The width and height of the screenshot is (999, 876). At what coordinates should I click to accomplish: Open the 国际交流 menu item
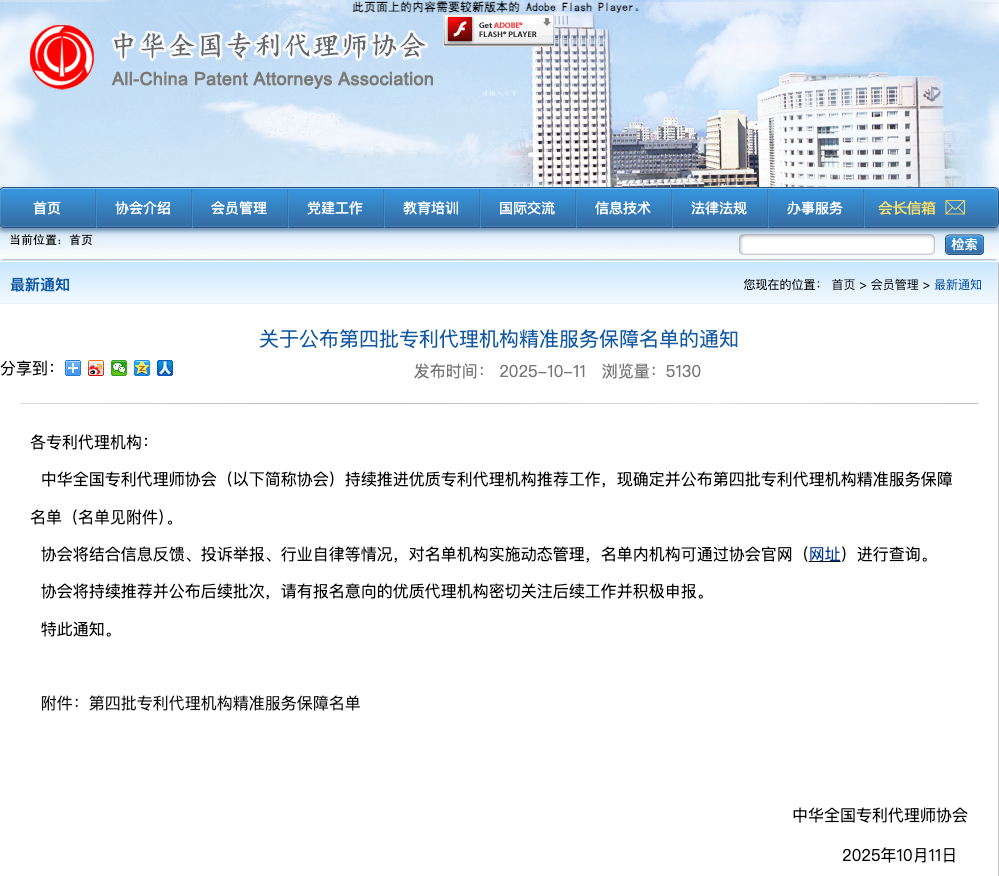tap(527, 208)
